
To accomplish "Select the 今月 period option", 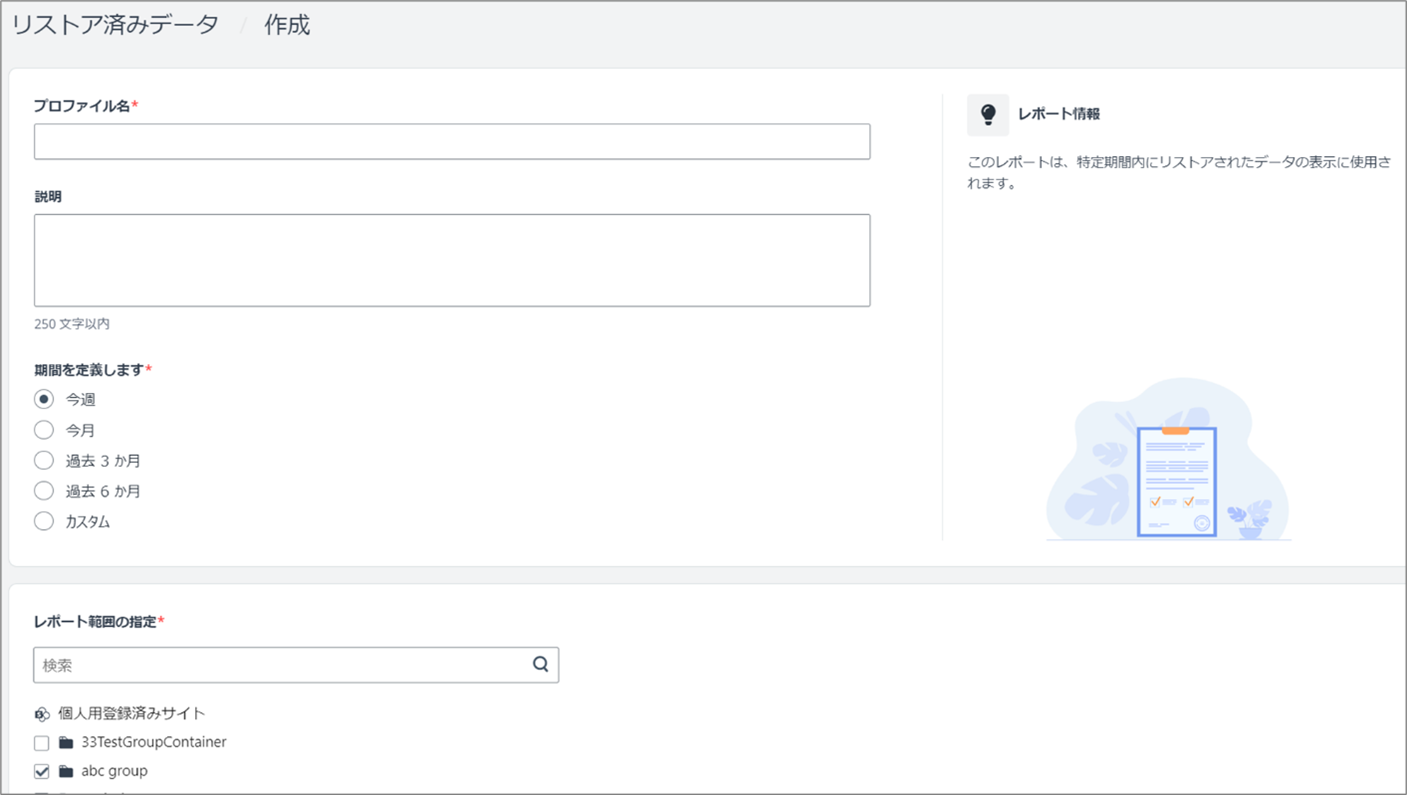I will point(44,430).
